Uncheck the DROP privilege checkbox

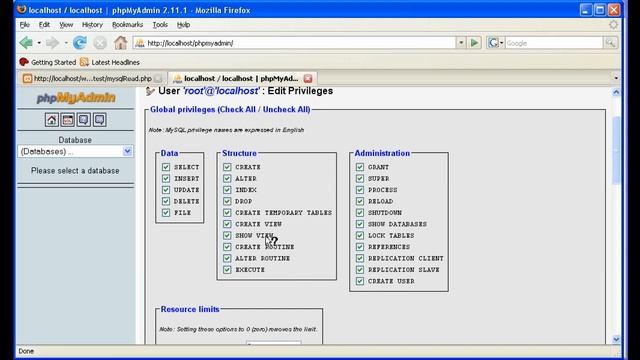(227, 201)
